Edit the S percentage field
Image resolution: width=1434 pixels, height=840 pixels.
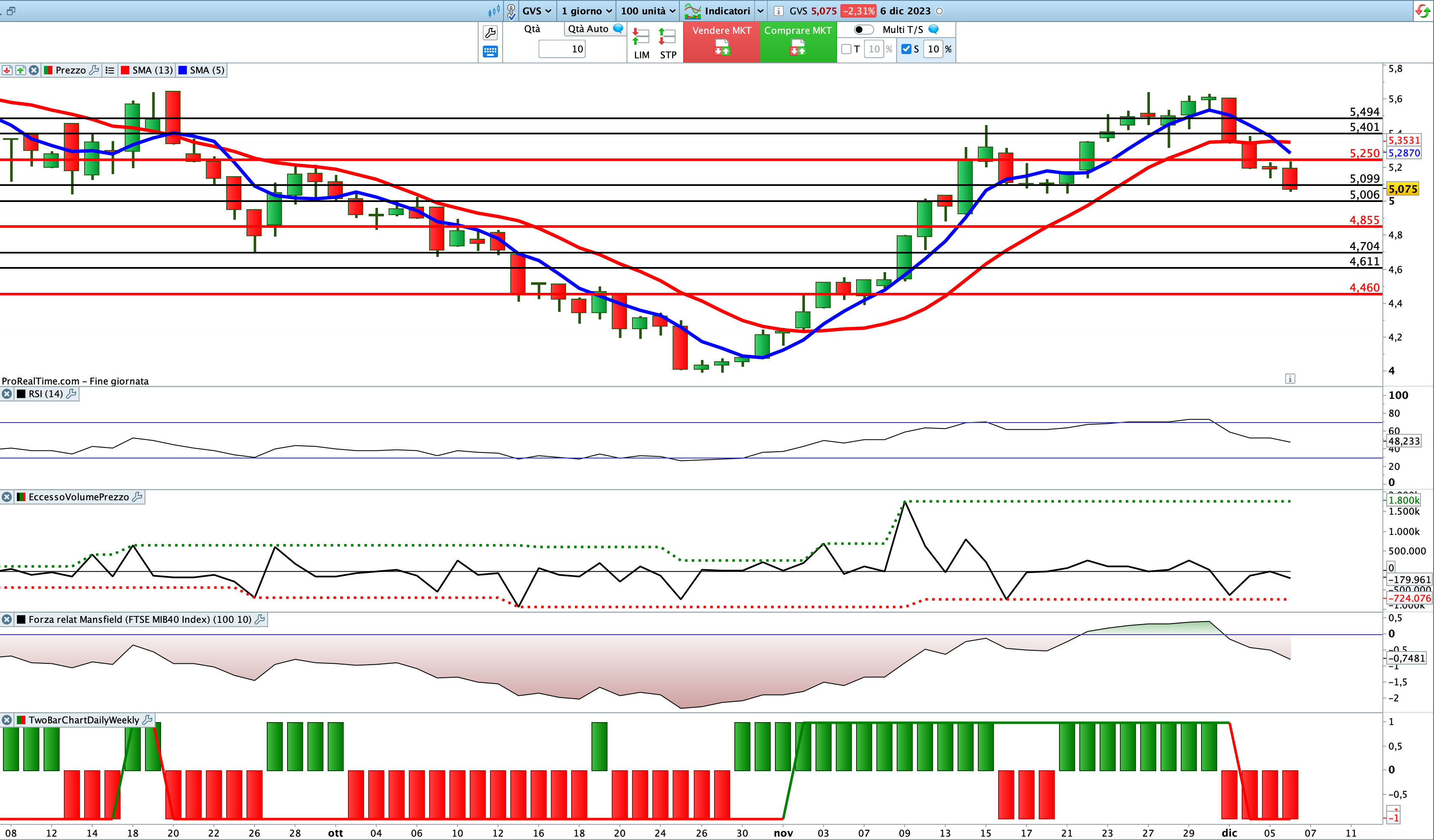[x=933, y=49]
